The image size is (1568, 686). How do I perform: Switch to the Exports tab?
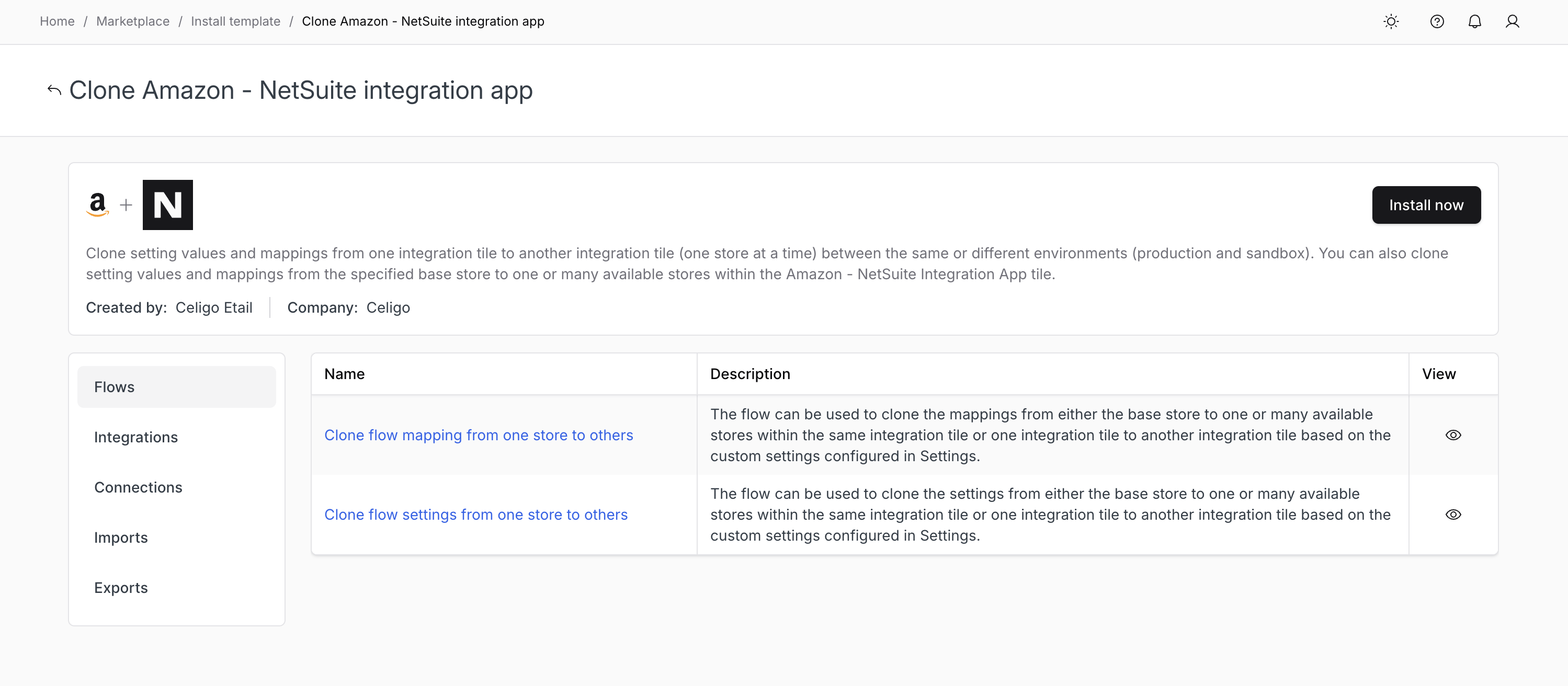177,588
